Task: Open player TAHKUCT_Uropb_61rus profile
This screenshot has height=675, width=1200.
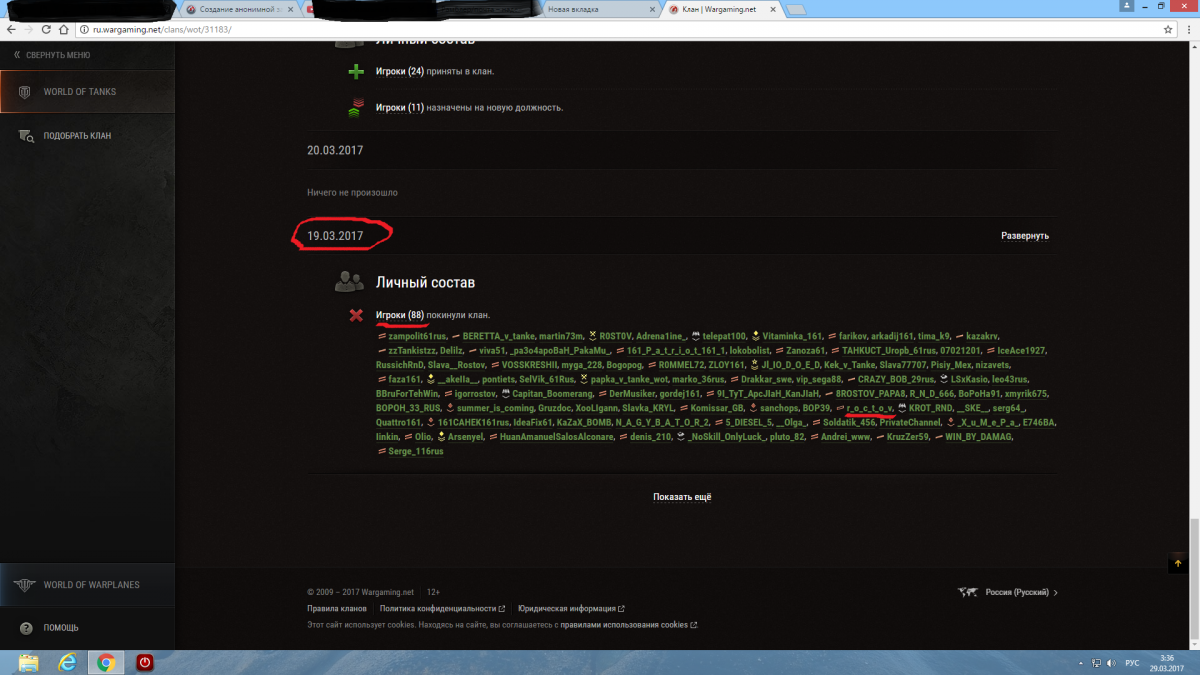Action: coord(891,351)
